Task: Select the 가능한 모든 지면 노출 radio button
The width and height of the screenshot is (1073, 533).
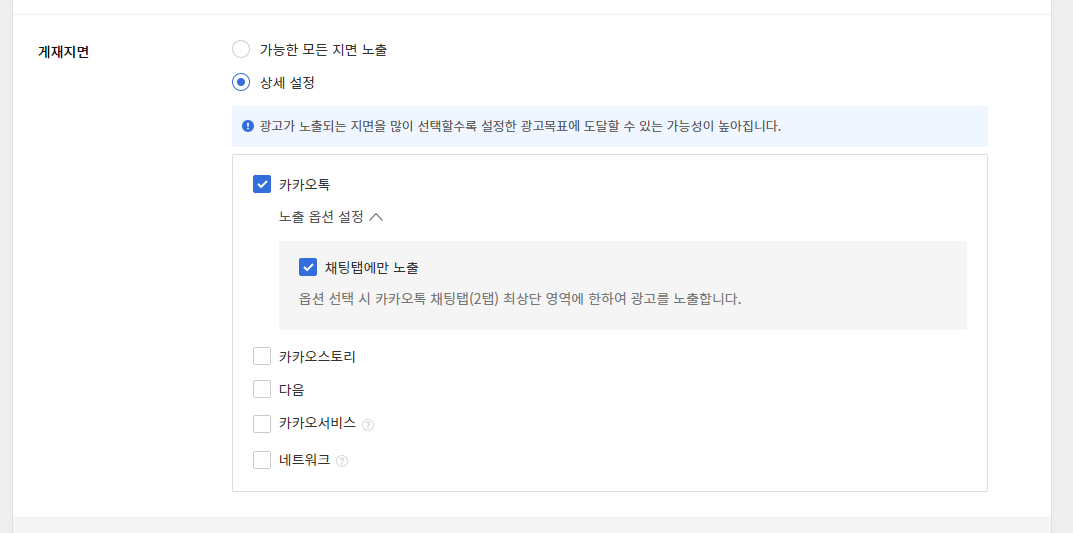Action: [241, 49]
